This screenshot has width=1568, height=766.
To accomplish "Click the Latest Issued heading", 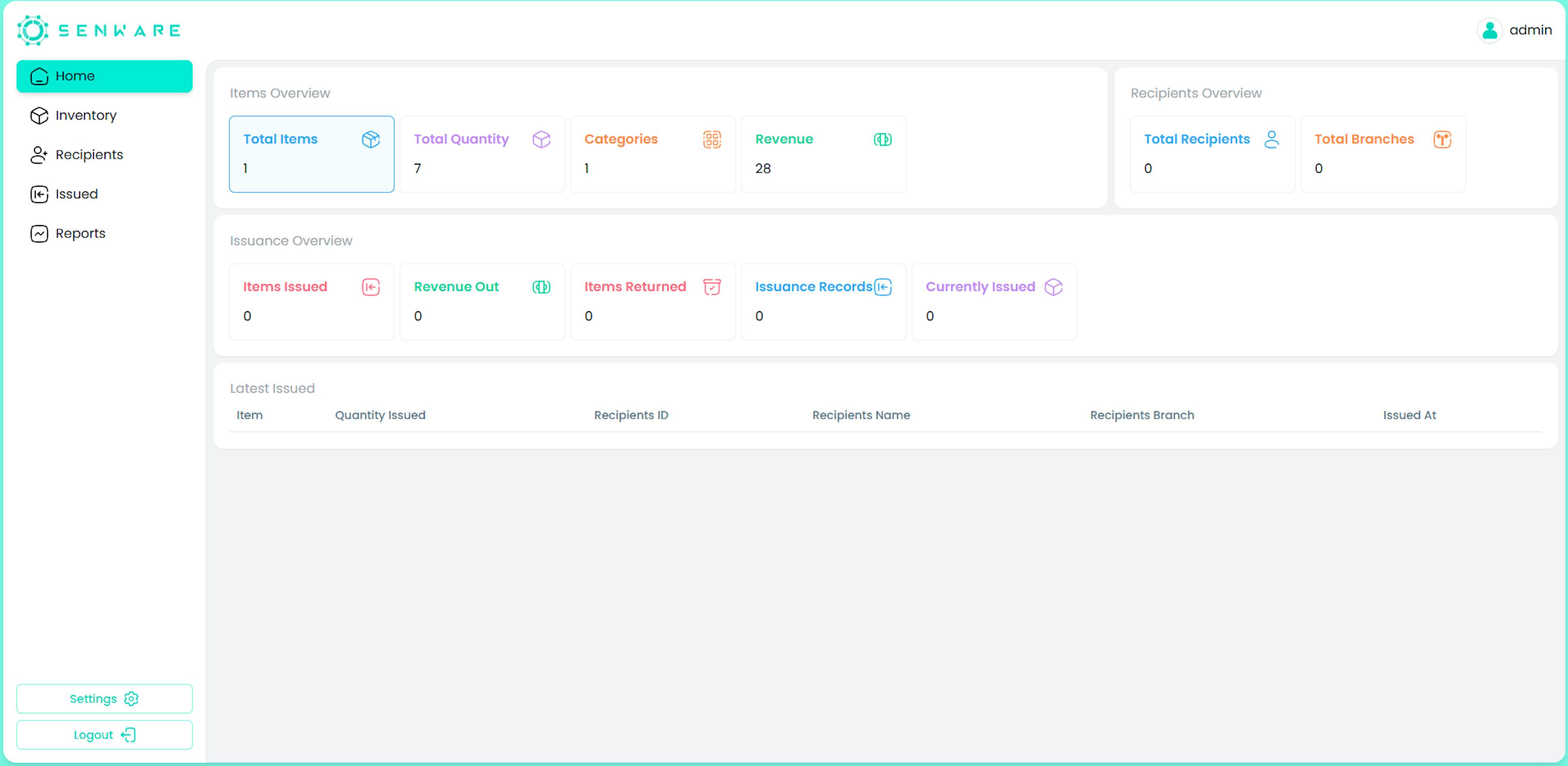I will [x=272, y=389].
